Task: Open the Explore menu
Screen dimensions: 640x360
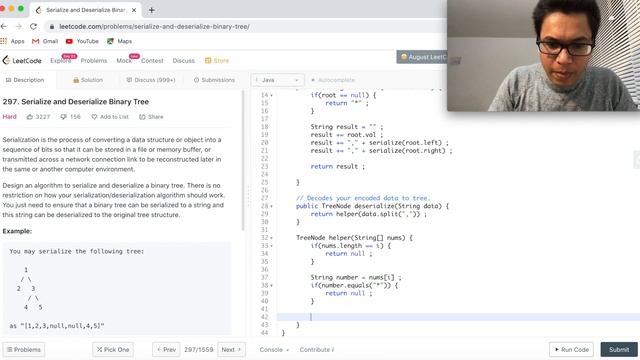Action: (x=60, y=60)
